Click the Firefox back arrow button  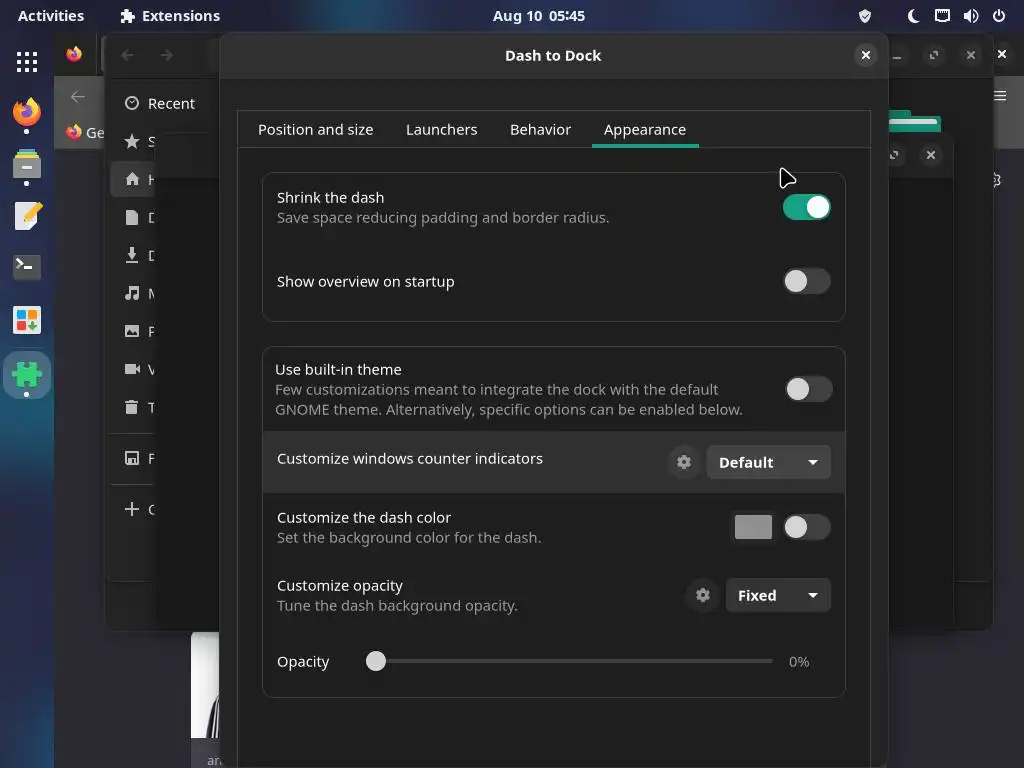coord(78,97)
